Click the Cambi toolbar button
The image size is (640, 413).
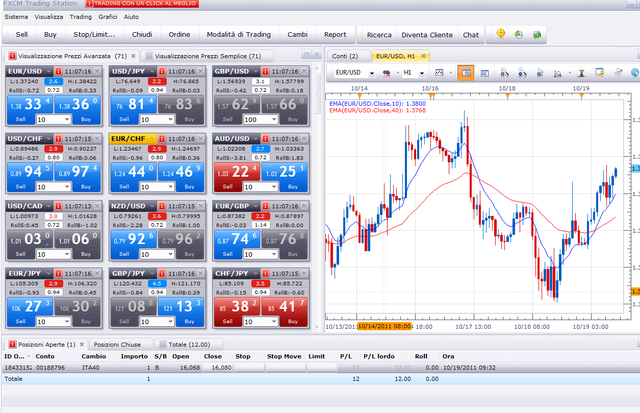coord(298,35)
